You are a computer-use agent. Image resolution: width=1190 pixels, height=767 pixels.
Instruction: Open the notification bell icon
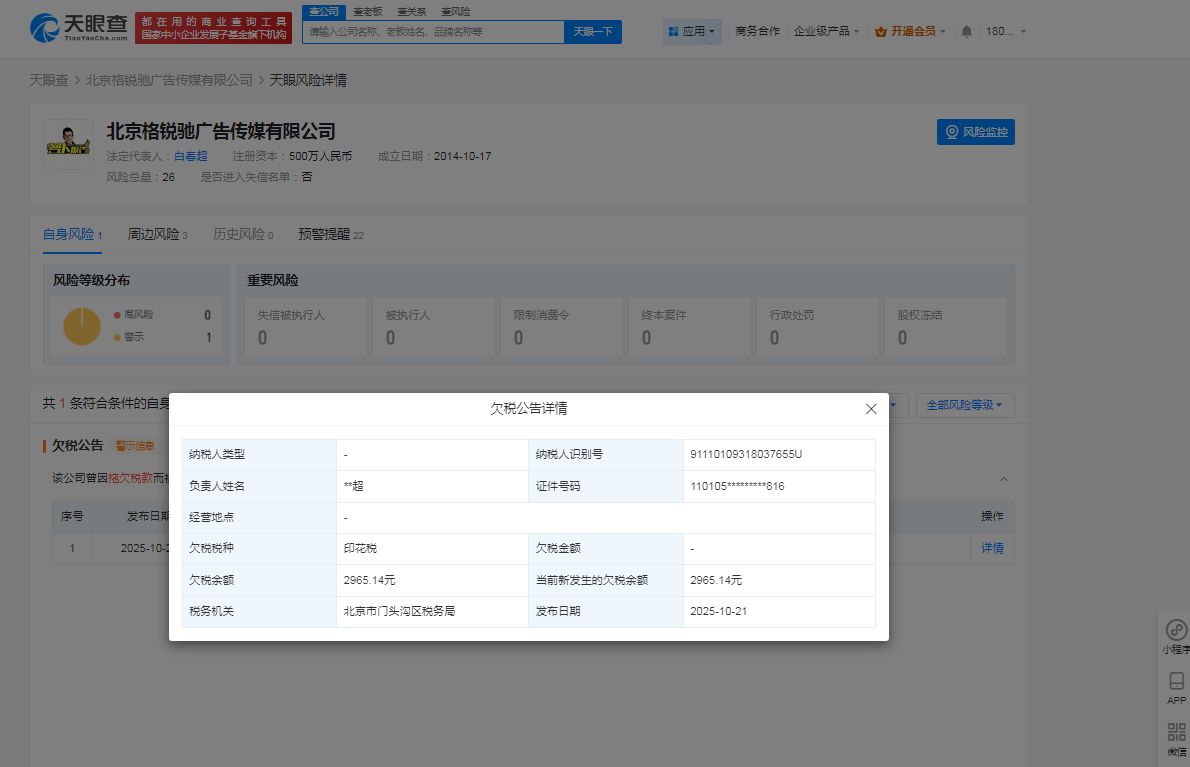tap(966, 32)
